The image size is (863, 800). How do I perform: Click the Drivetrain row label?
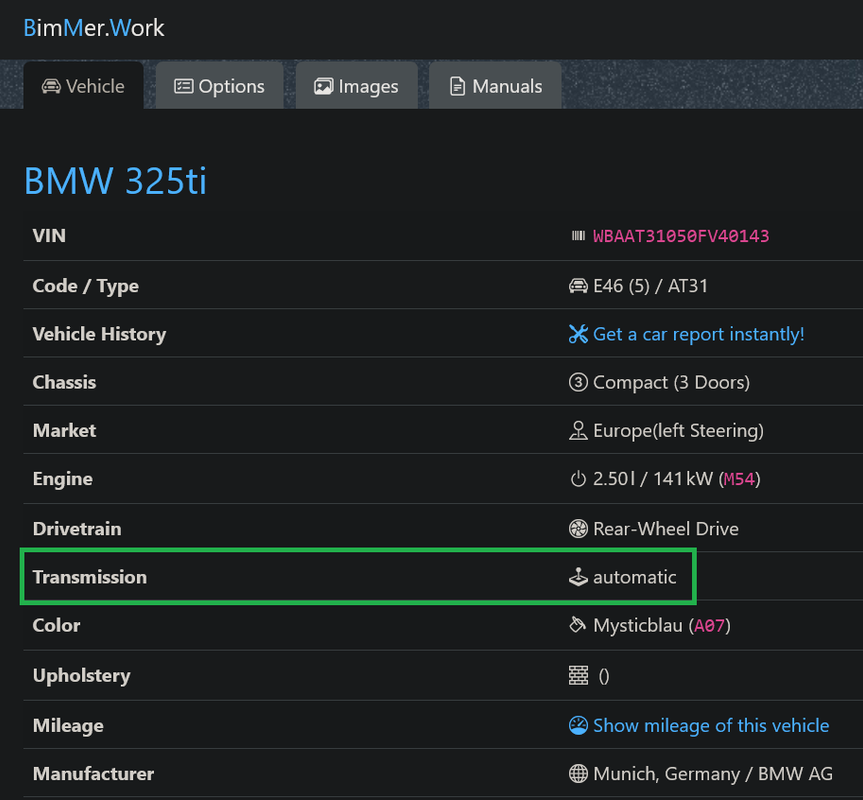point(77,529)
